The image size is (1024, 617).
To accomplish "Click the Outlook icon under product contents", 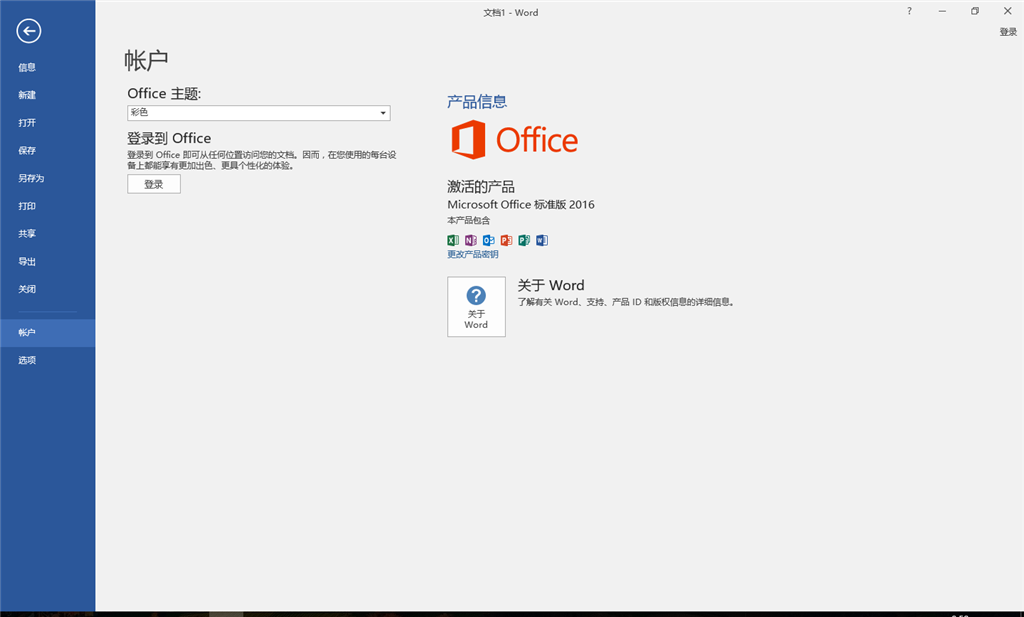I will tap(488, 240).
